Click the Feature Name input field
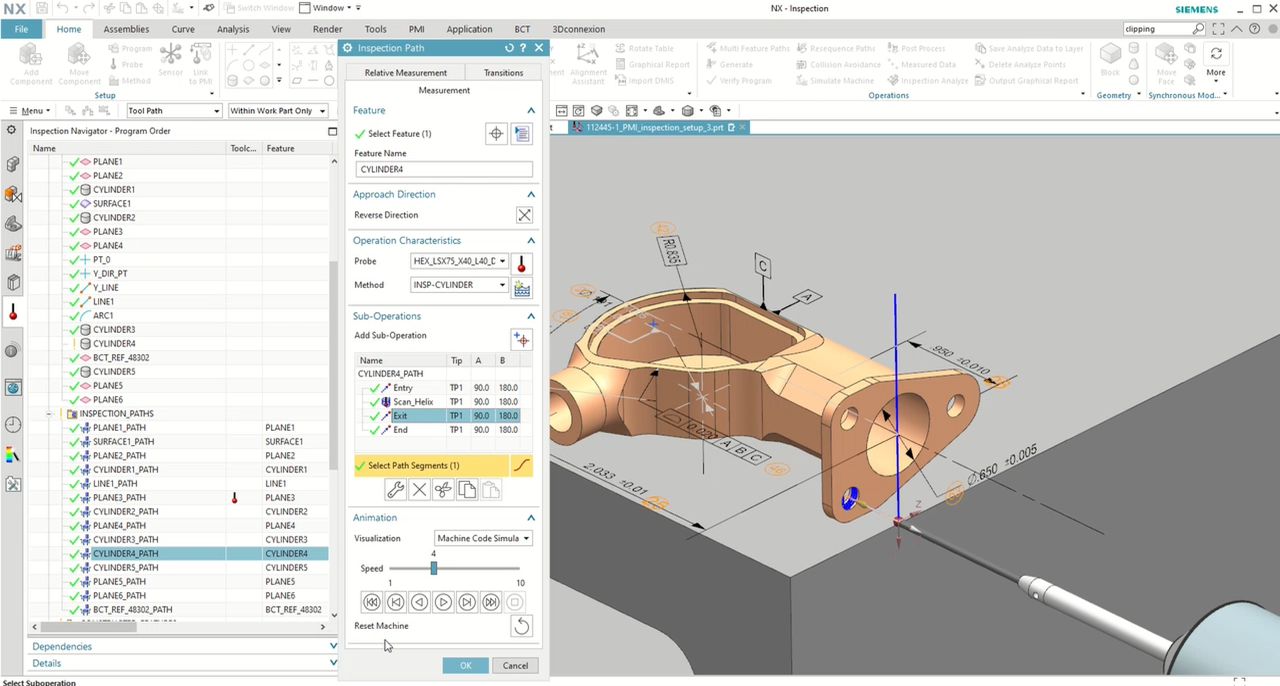 [x=443, y=170]
